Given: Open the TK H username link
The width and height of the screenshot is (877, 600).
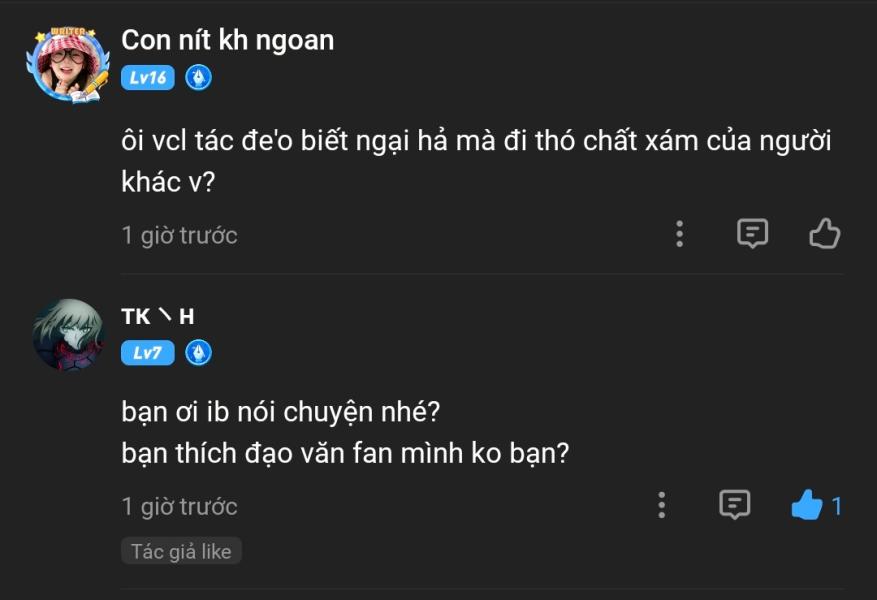Looking at the screenshot, I should (158, 316).
